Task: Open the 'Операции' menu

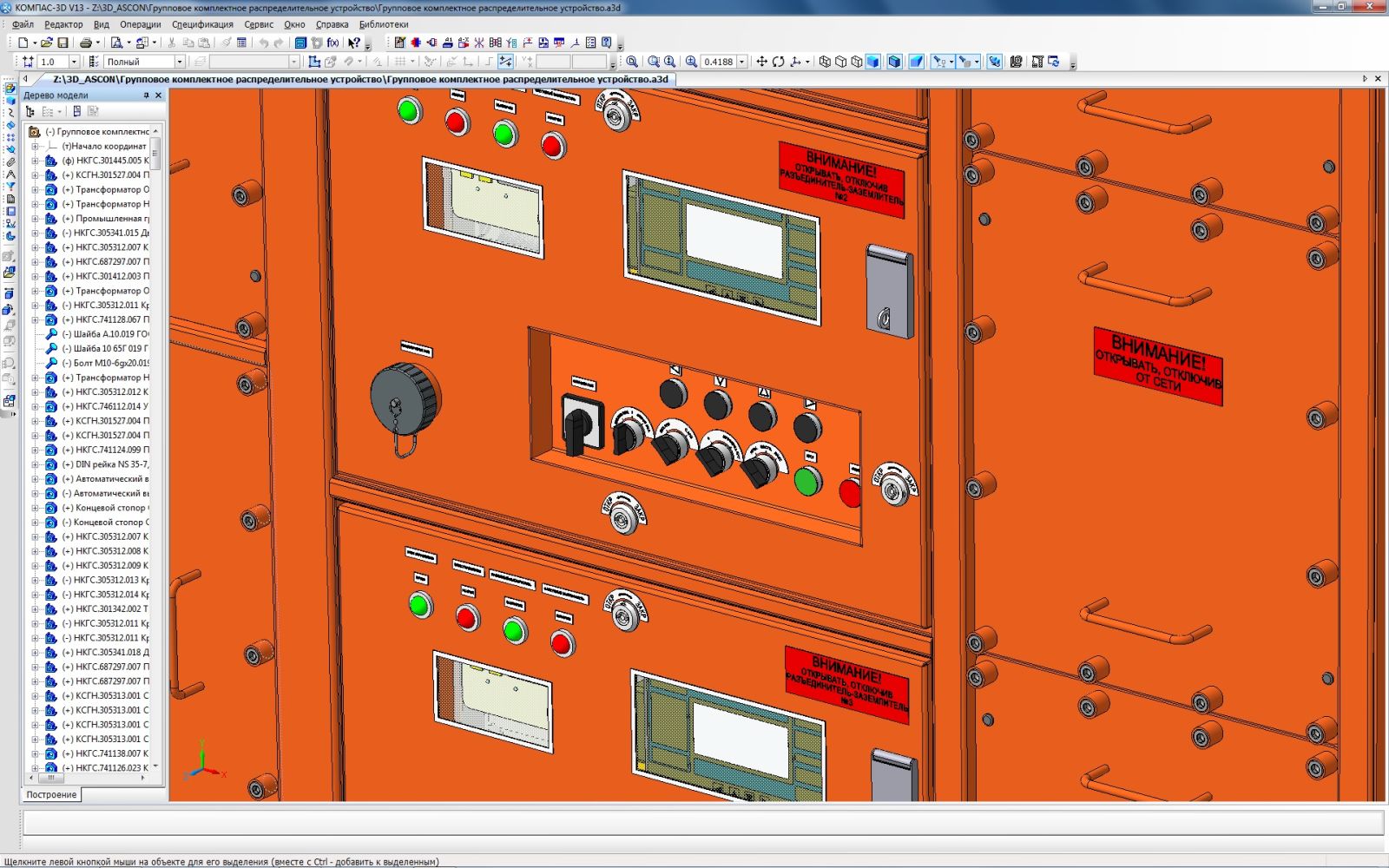Action: point(140,24)
